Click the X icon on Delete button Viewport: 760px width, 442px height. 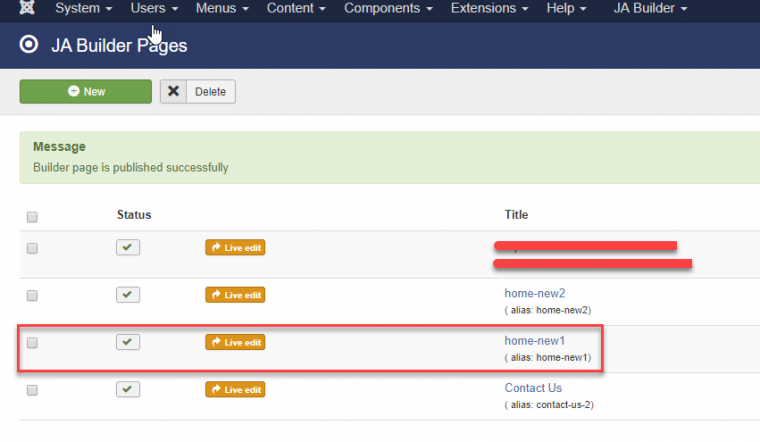coord(174,91)
